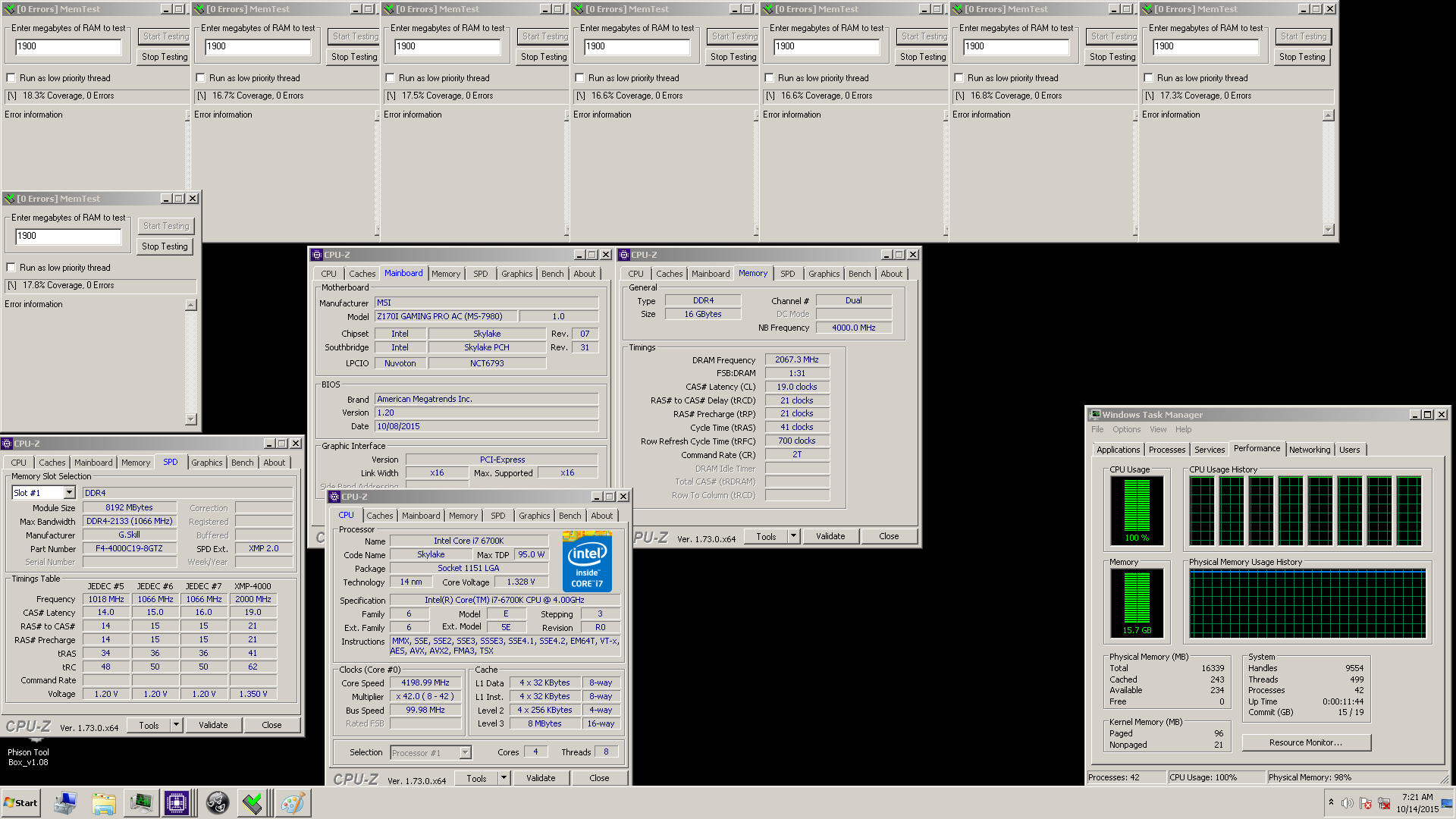This screenshot has height=819, width=1456.
Task: Click the Windows Task Manager title icon
Action: [1094, 415]
